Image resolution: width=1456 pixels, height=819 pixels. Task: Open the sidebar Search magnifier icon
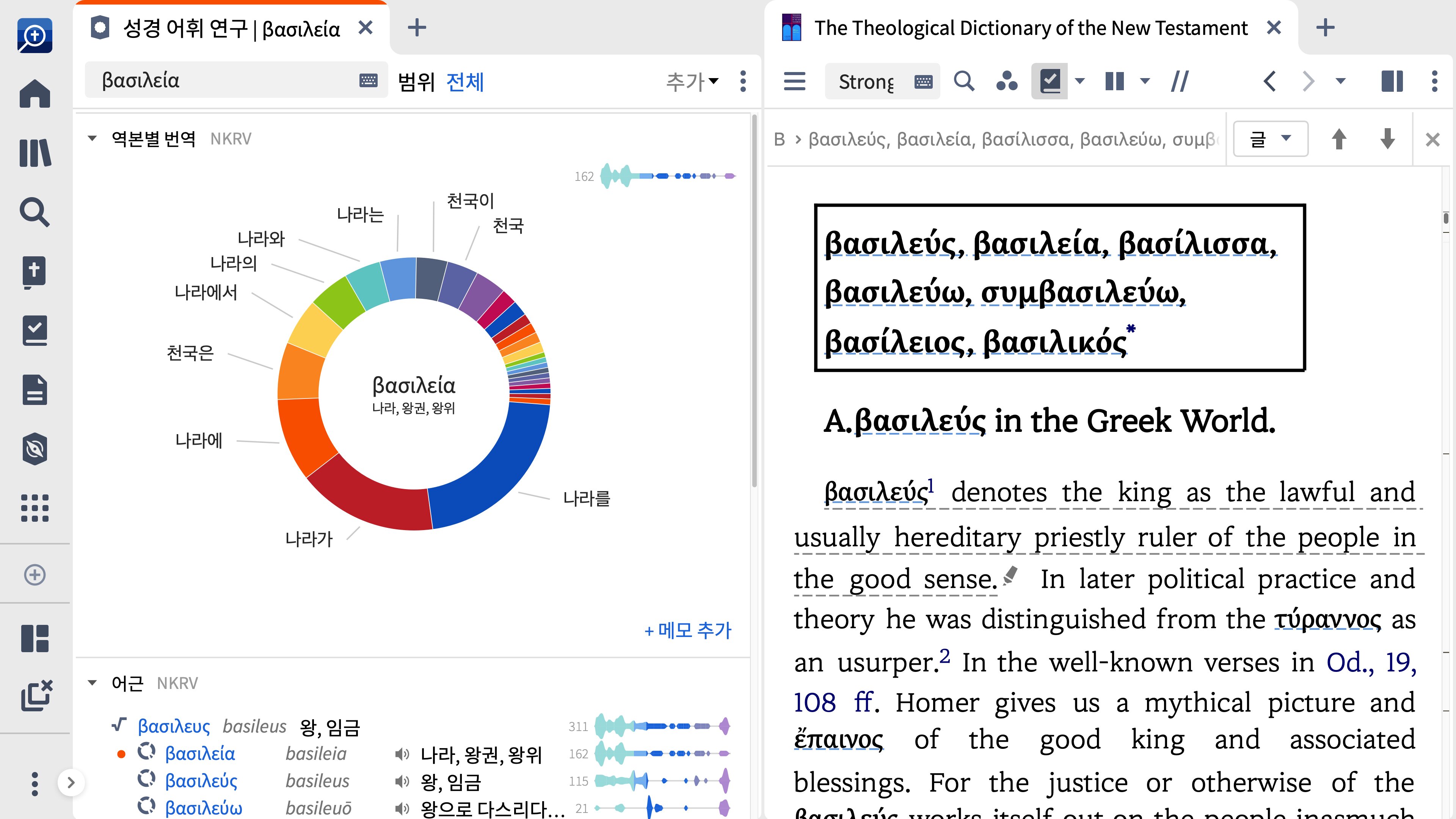click(35, 212)
